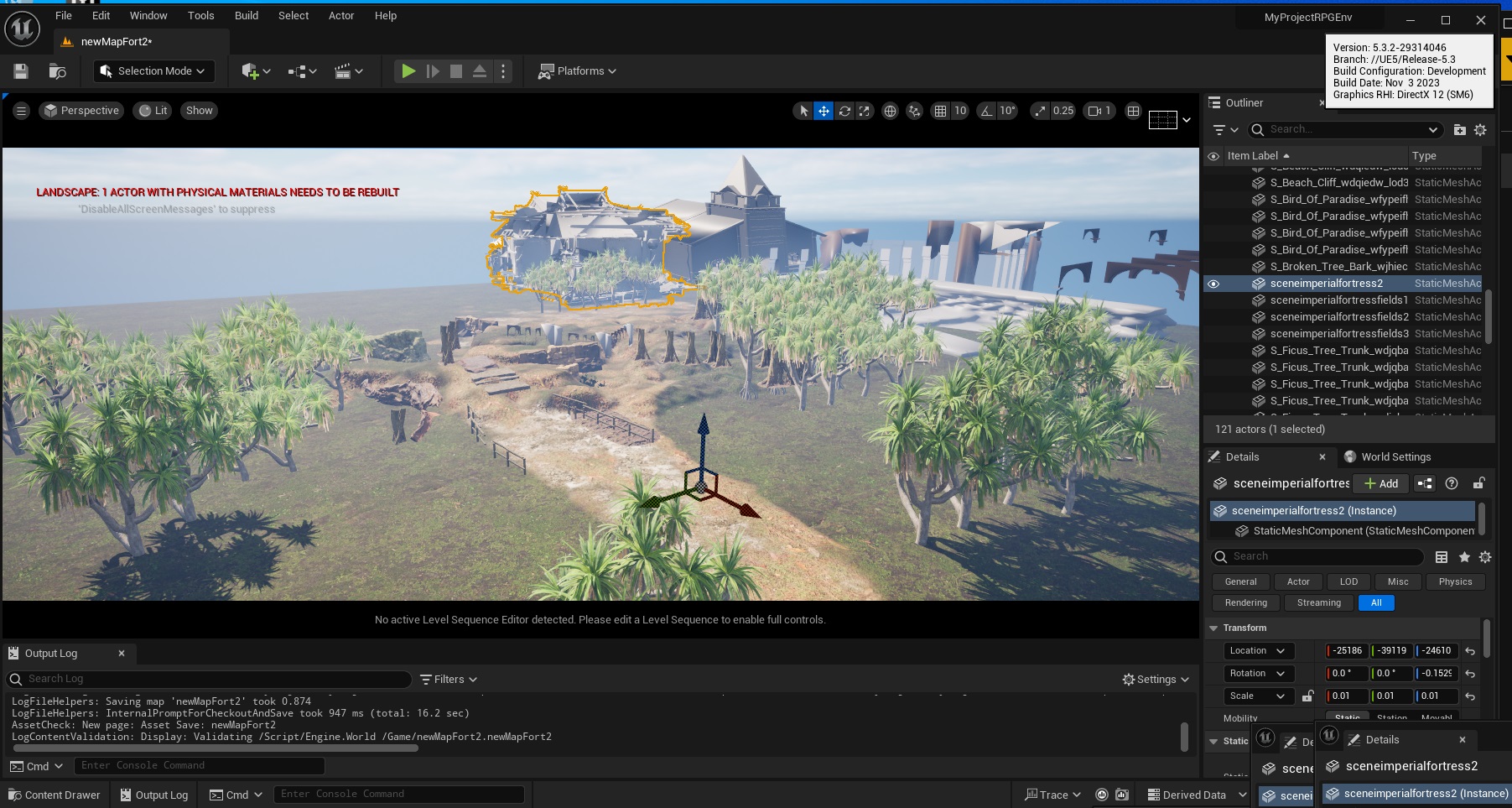
Task: Start Play in Editor
Action: coord(408,71)
